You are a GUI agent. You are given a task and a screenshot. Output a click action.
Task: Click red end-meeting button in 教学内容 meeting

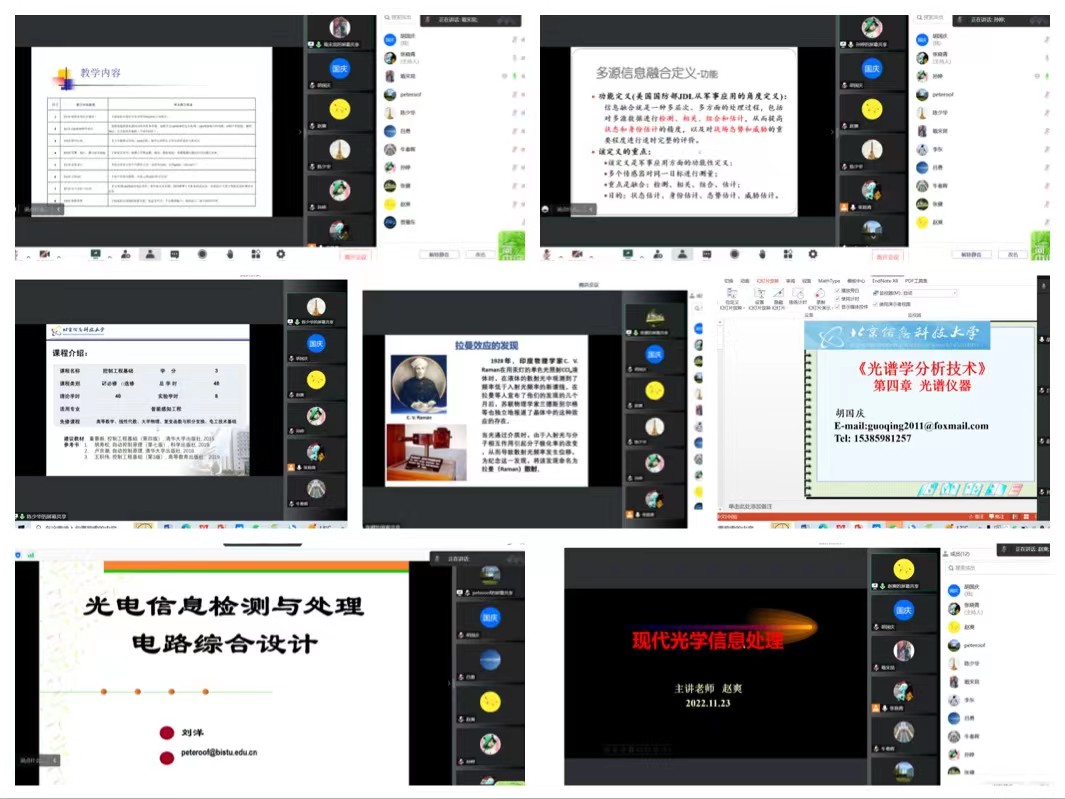(x=355, y=256)
